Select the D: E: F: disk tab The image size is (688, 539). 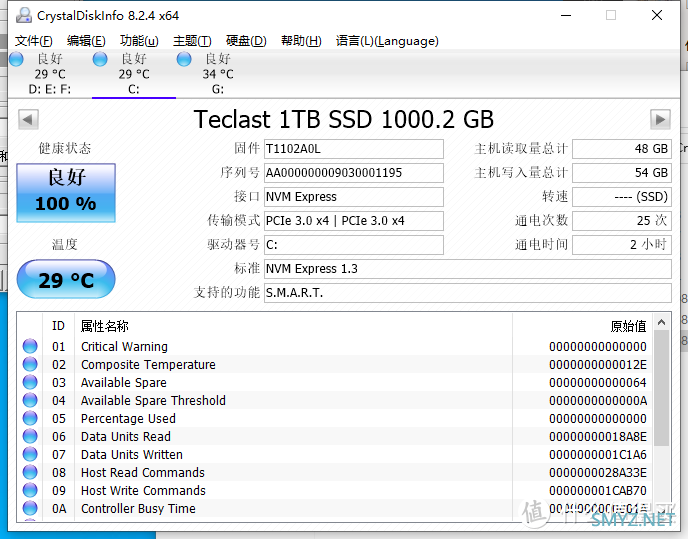coord(50,74)
